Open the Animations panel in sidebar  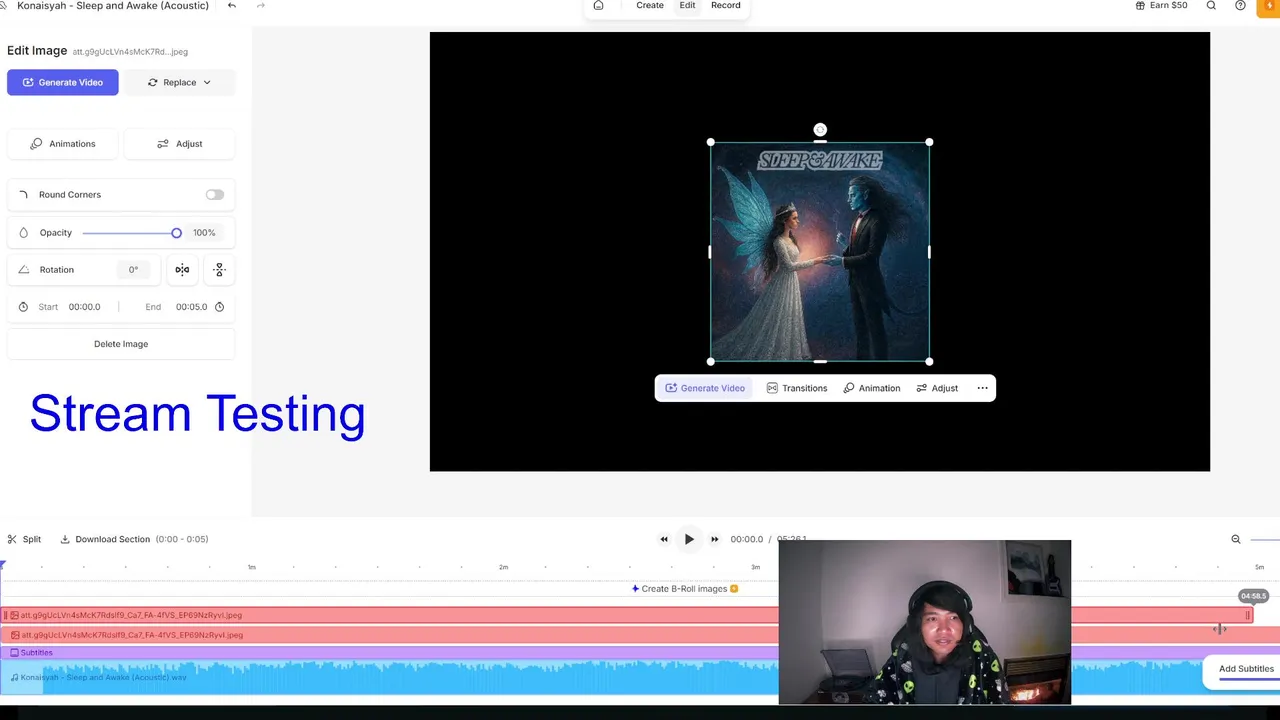point(63,144)
